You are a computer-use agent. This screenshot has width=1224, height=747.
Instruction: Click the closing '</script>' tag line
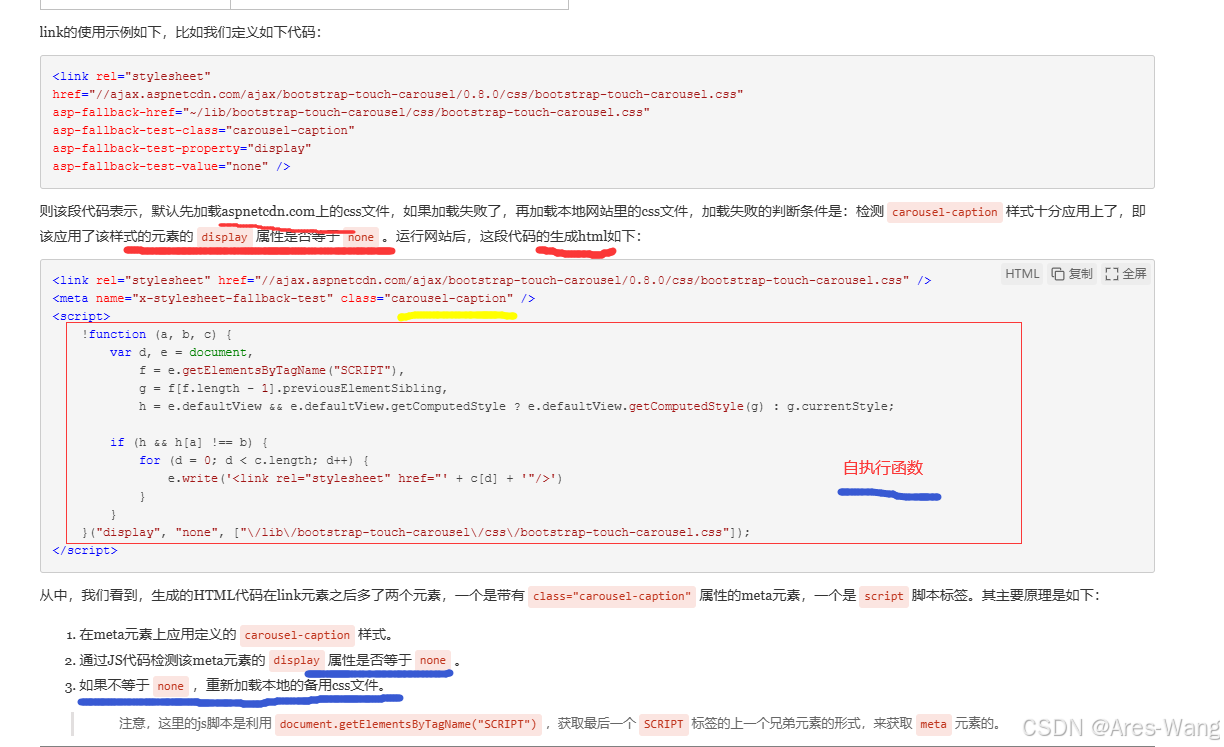(x=85, y=550)
